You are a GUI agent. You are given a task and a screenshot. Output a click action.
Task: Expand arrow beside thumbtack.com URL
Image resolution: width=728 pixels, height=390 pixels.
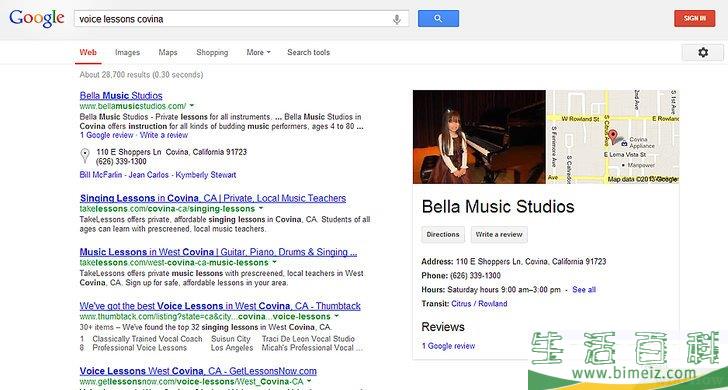tap(336, 316)
